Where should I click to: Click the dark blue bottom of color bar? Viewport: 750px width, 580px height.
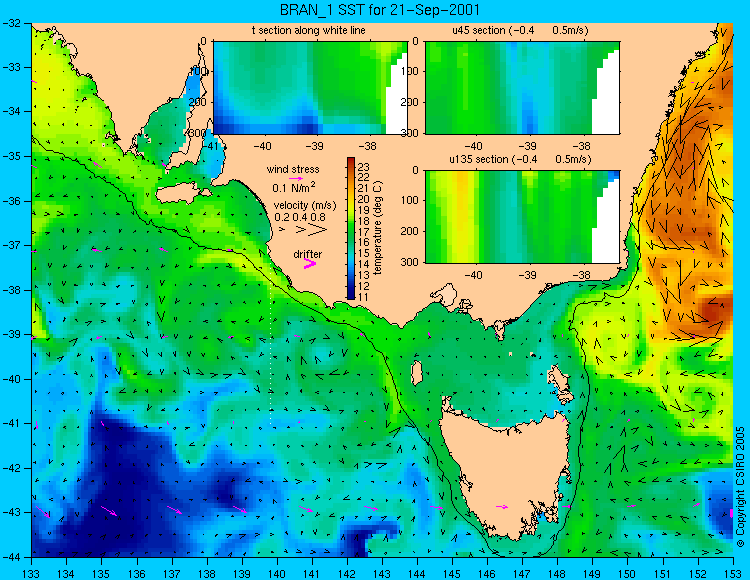pos(351,296)
